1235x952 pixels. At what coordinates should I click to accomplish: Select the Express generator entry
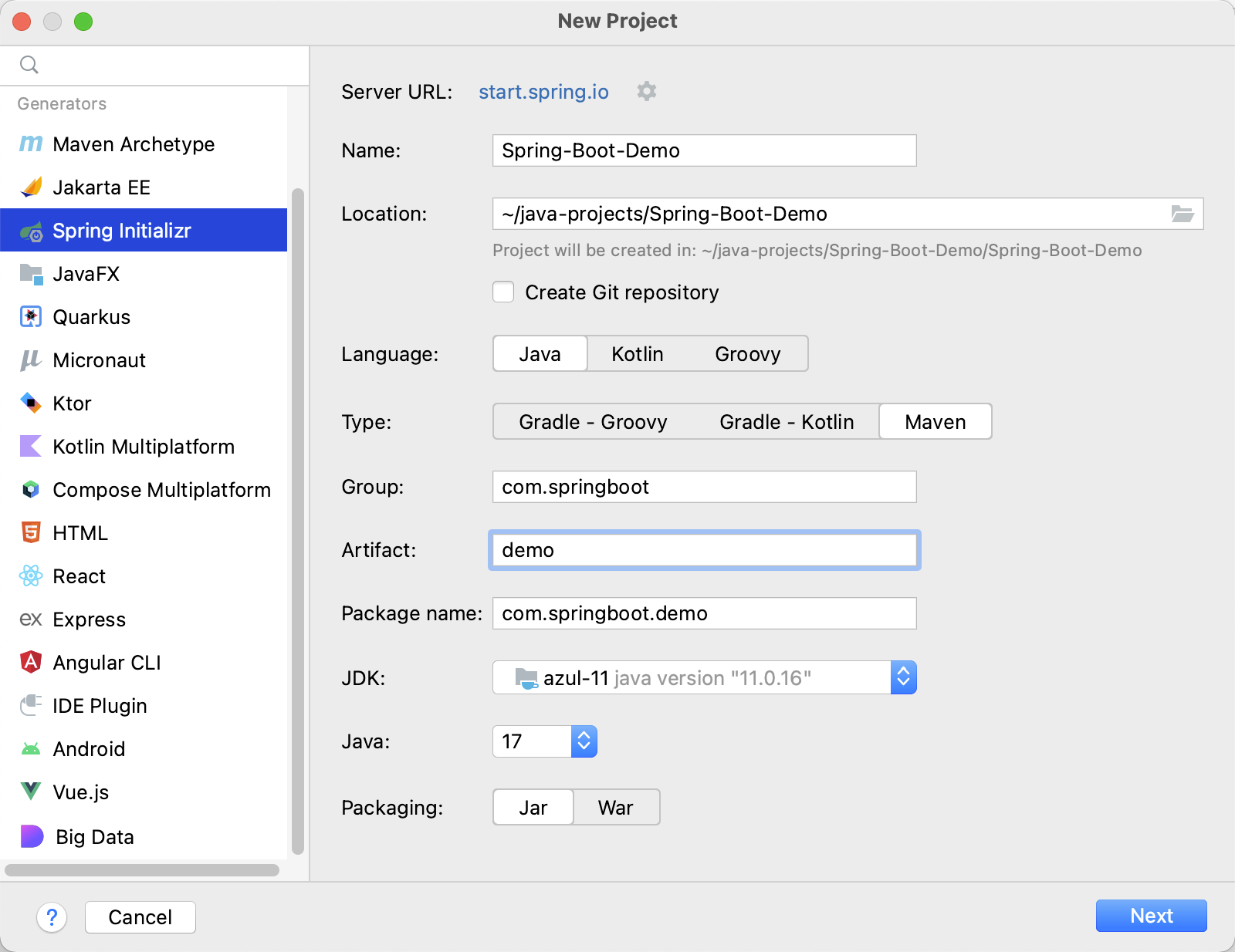click(144, 619)
